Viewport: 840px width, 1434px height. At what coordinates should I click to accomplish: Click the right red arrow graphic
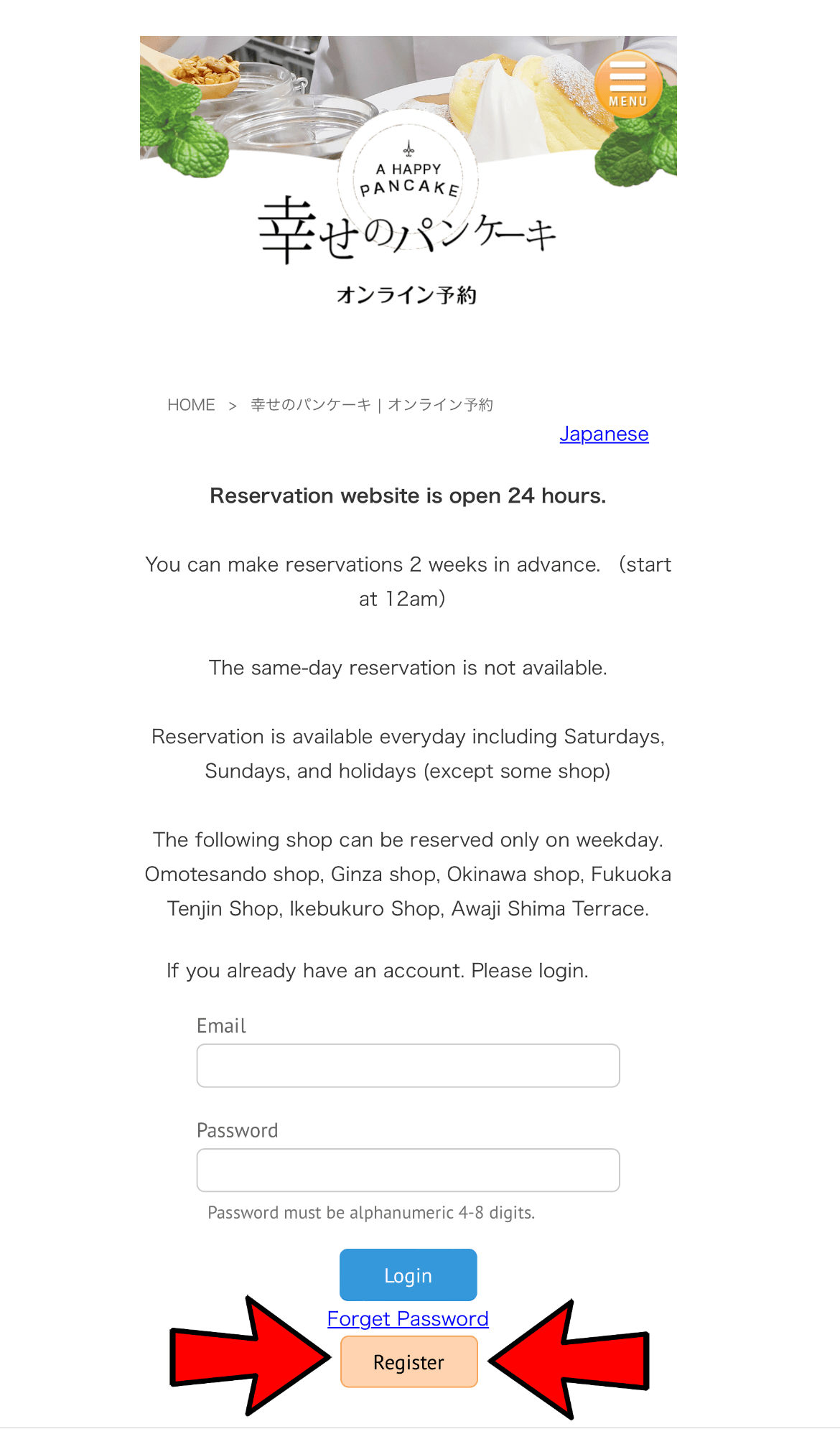[x=569, y=1359]
